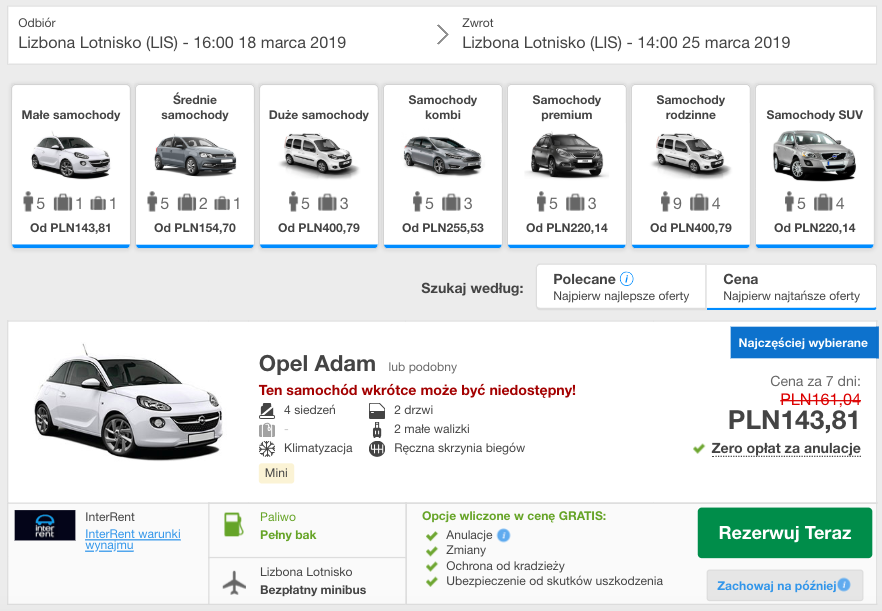Viewport: 882px width, 611px height.
Task: Click the info icon next to Polecane
Action: click(627, 279)
